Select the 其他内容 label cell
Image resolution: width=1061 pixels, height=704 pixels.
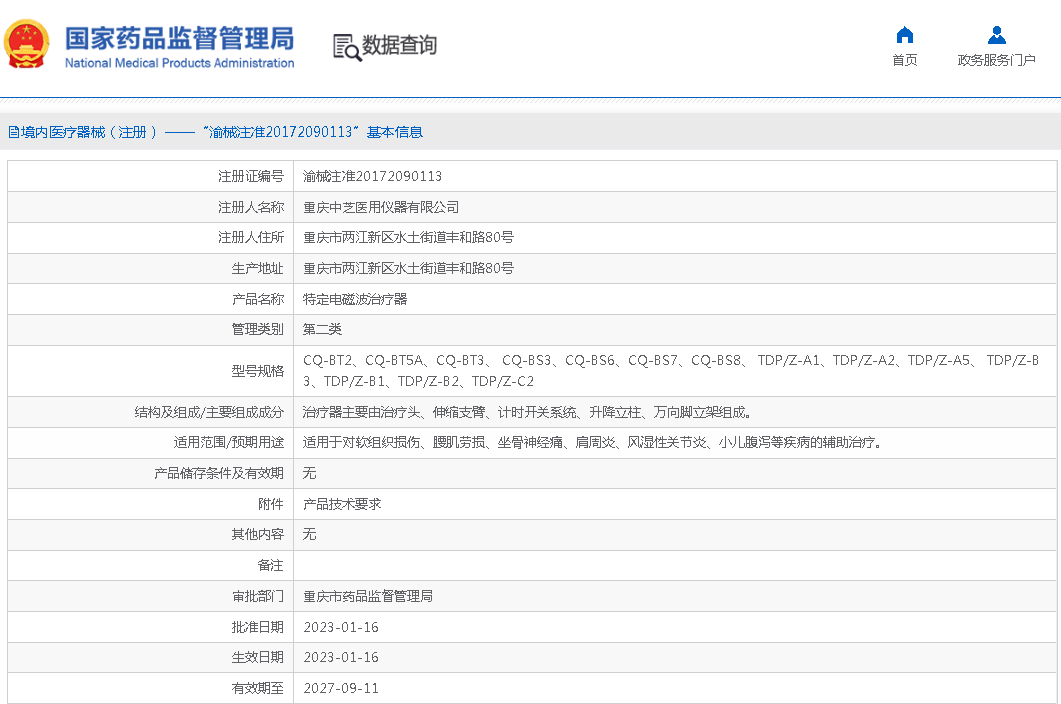coord(150,535)
